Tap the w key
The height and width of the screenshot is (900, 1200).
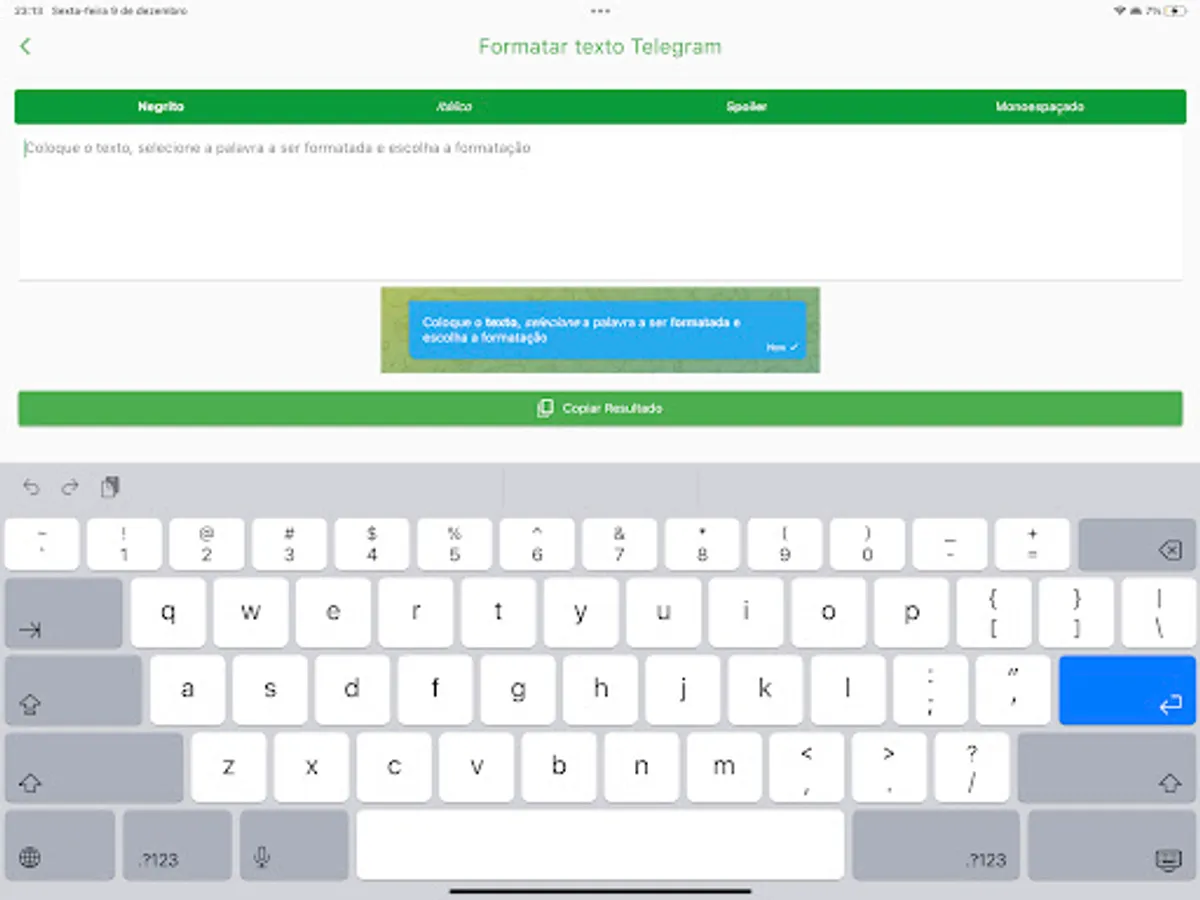point(251,612)
